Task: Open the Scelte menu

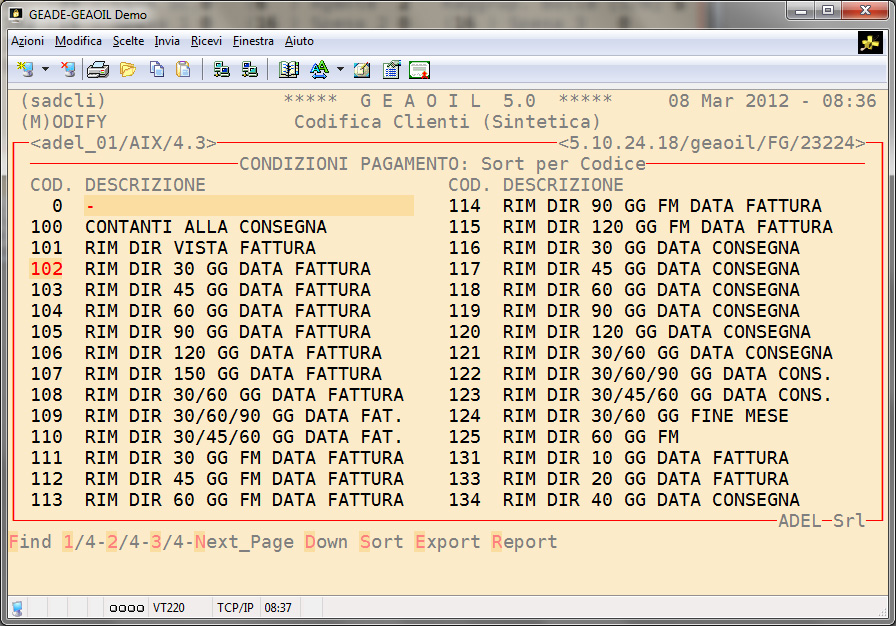Action: pyautogui.click(x=128, y=41)
